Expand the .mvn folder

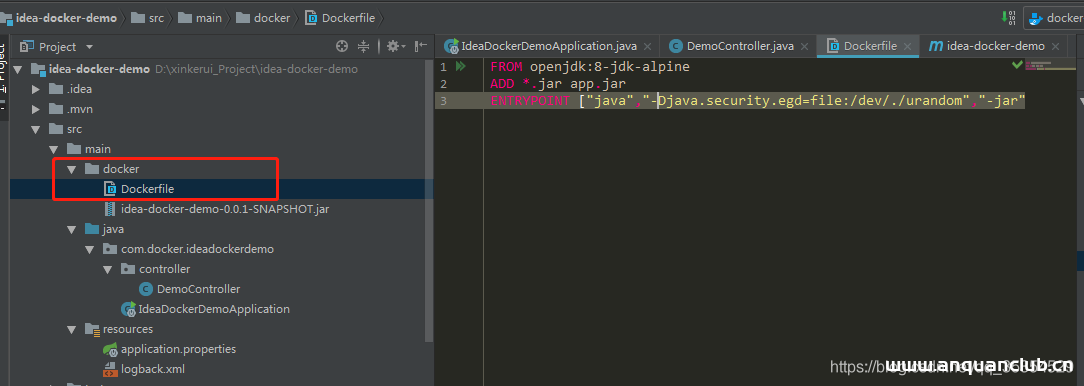pos(36,109)
